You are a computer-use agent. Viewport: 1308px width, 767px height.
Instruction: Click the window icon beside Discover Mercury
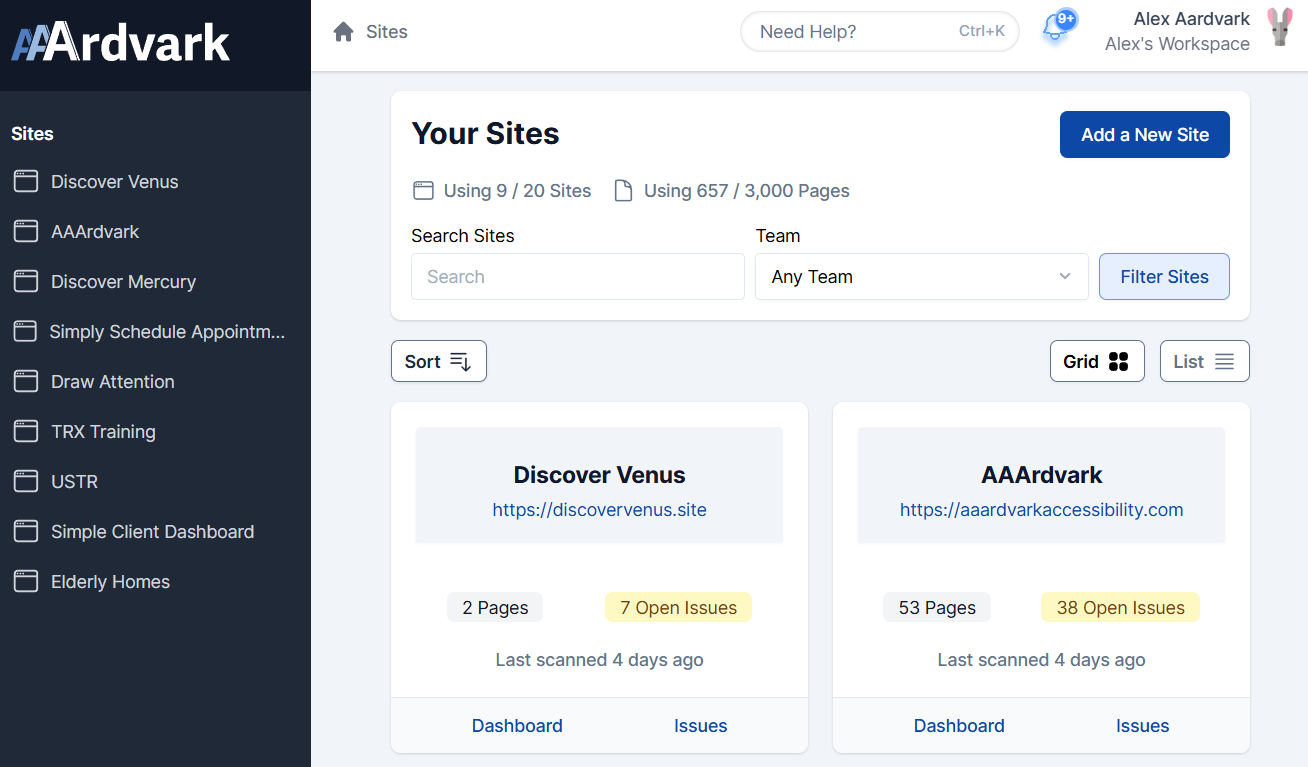(26, 282)
